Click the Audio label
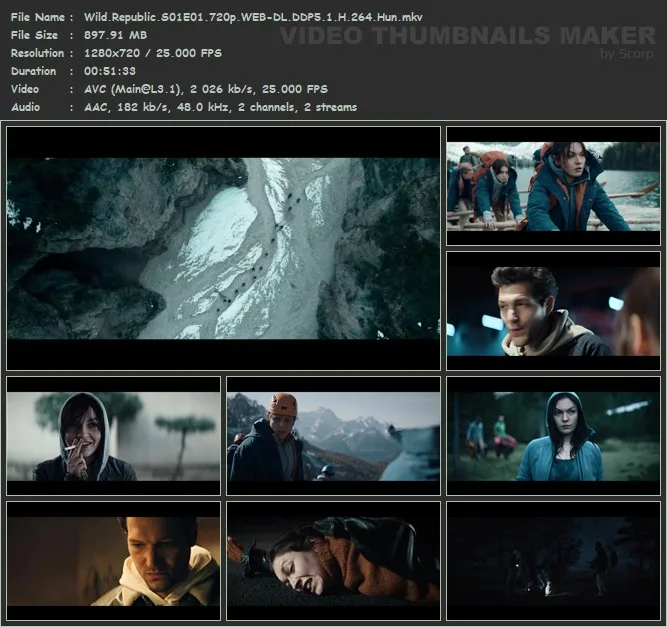Image resolution: width=667 pixels, height=627 pixels. [x=26, y=107]
